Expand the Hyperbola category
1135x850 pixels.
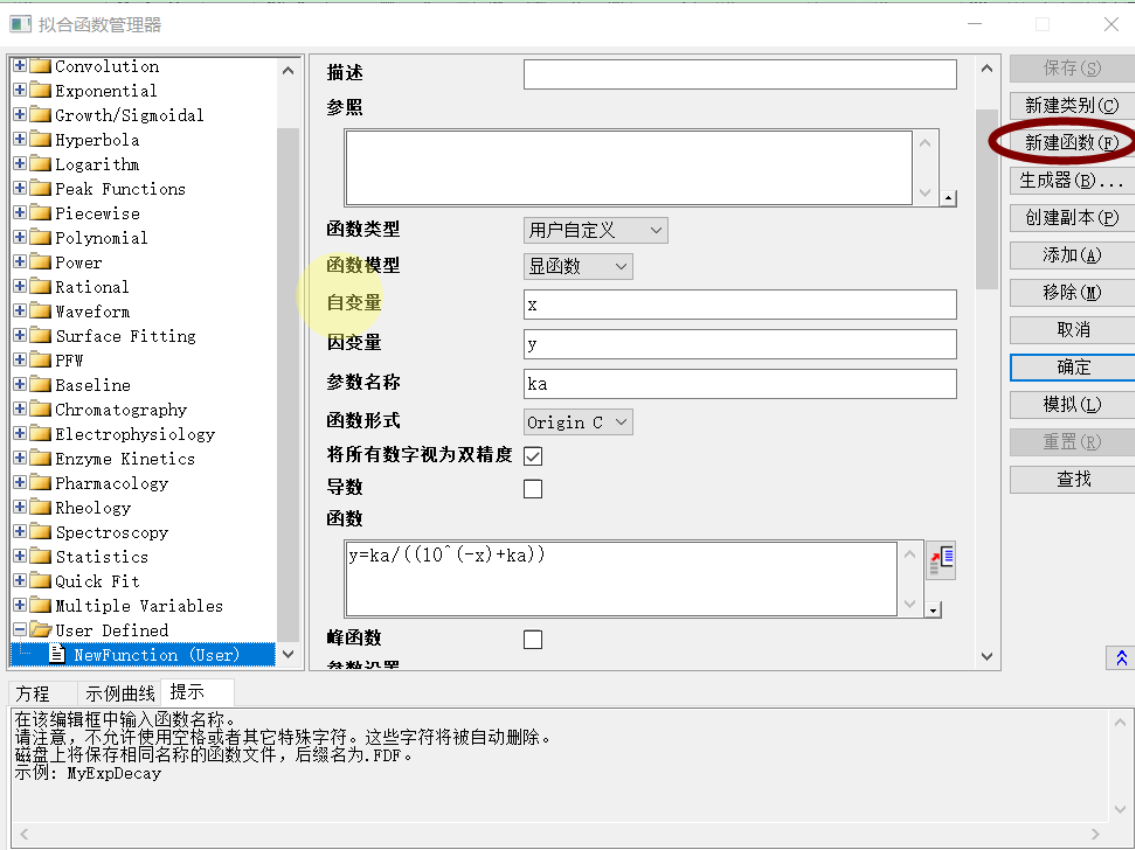(20, 139)
